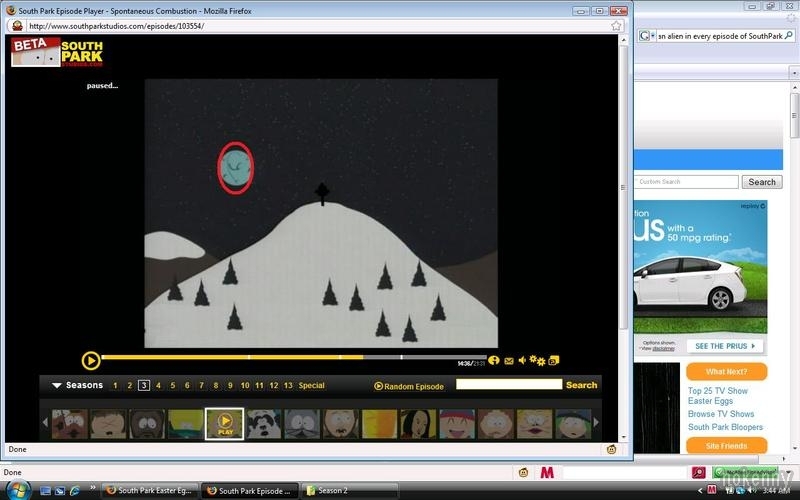Mute the video with speaker icon
Viewport: 800px width, 500px height.
[522, 360]
